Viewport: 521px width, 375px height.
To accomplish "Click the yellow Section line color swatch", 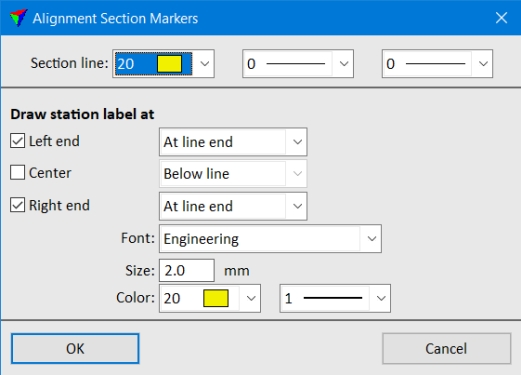I will [x=169, y=64].
